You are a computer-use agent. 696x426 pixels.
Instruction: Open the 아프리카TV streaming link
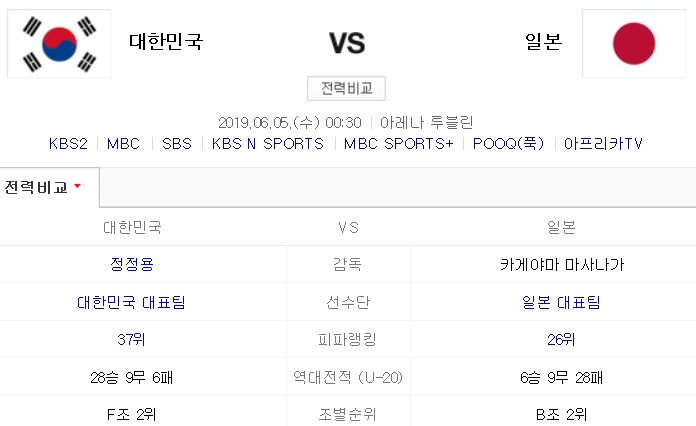click(x=603, y=143)
